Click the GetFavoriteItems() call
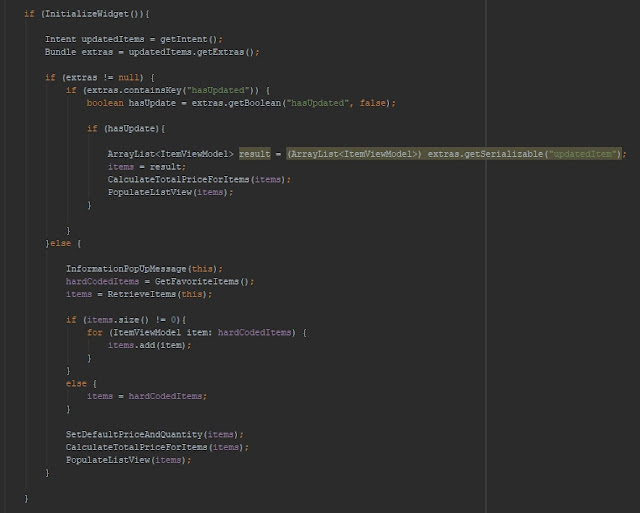 [x=202, y=282]
